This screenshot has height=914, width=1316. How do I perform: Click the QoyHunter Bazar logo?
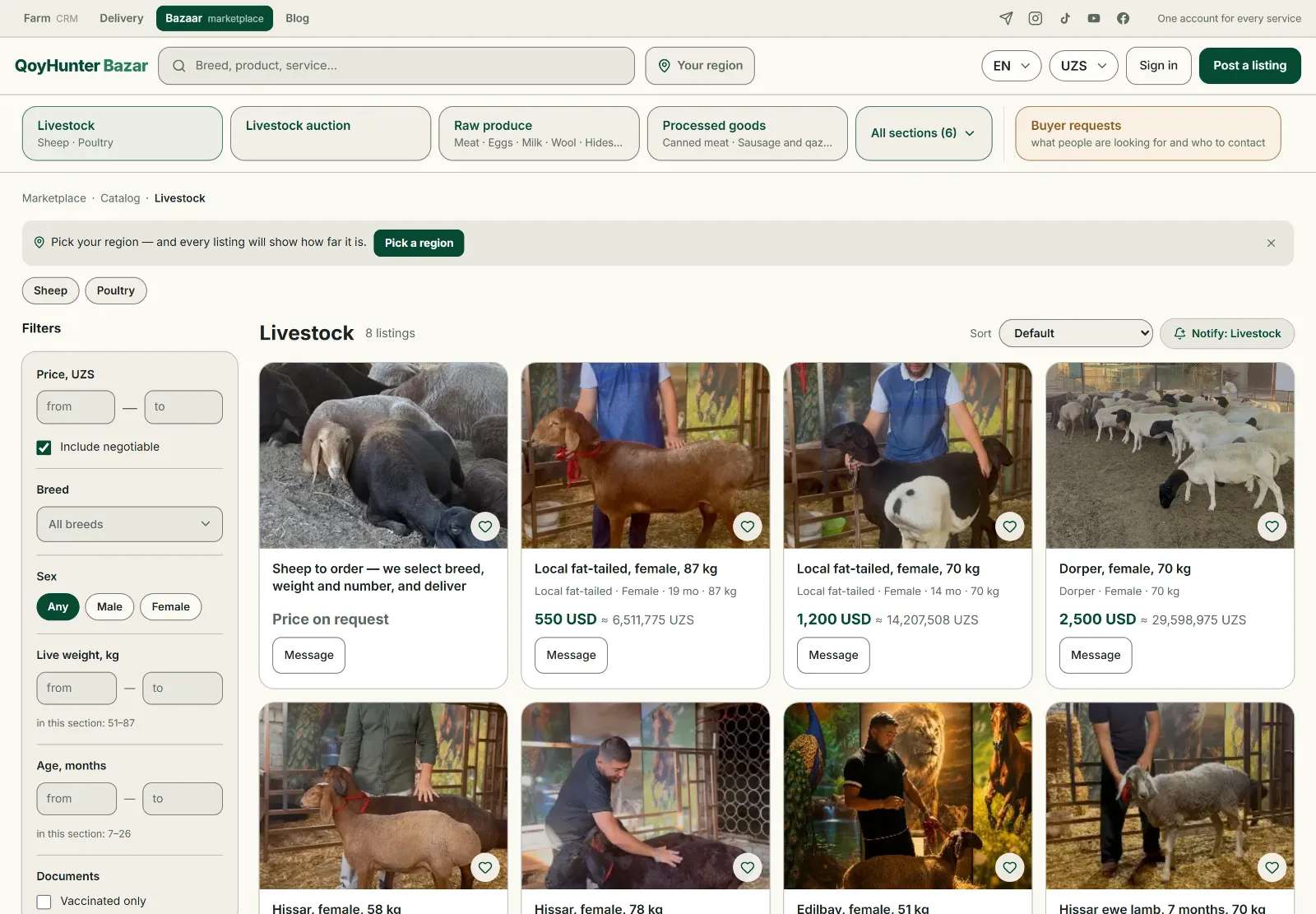(81, 66)
